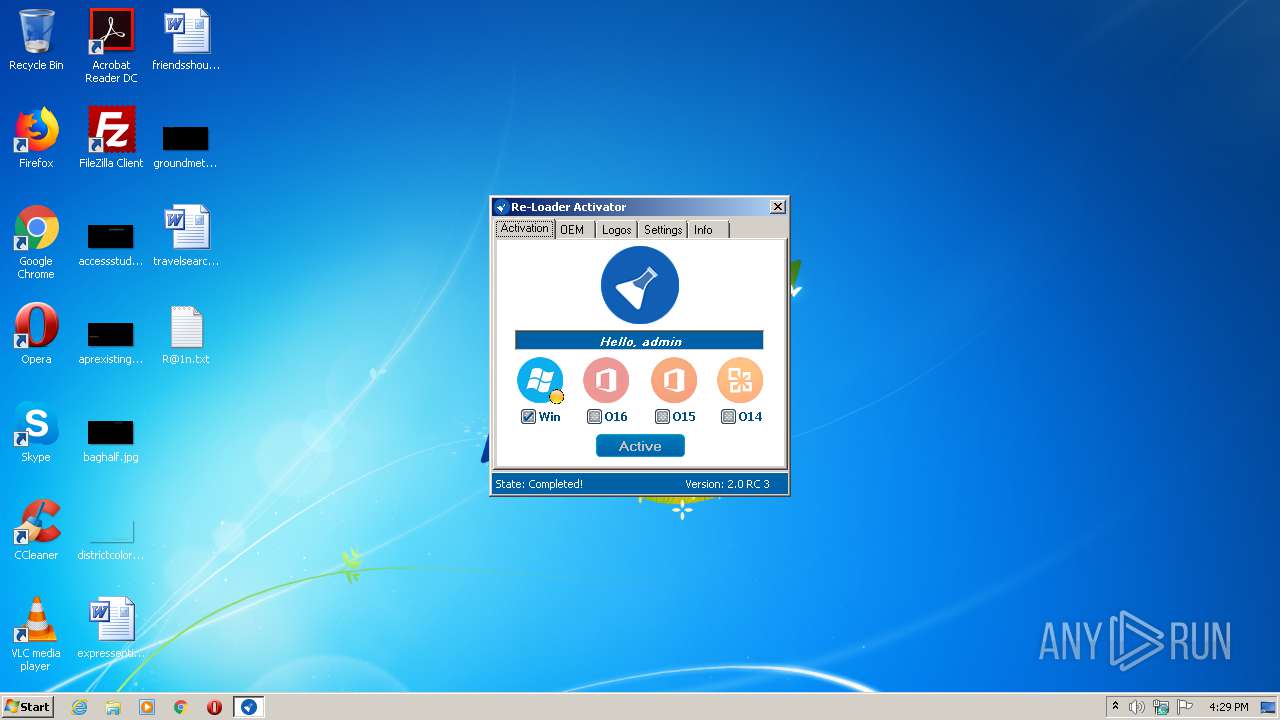Open Acrobat Reader DC shortcut

pos(111,46)
